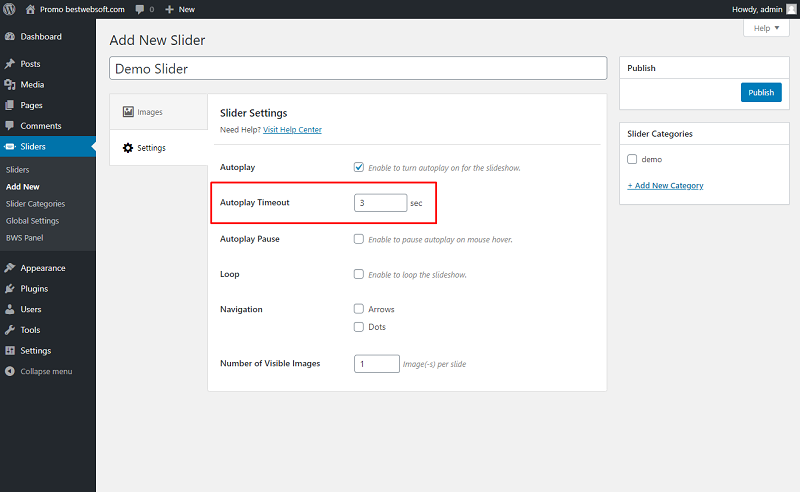Open the Posts menu label
800x492 pixels.
pyautogui.click(x=30, y=64)
